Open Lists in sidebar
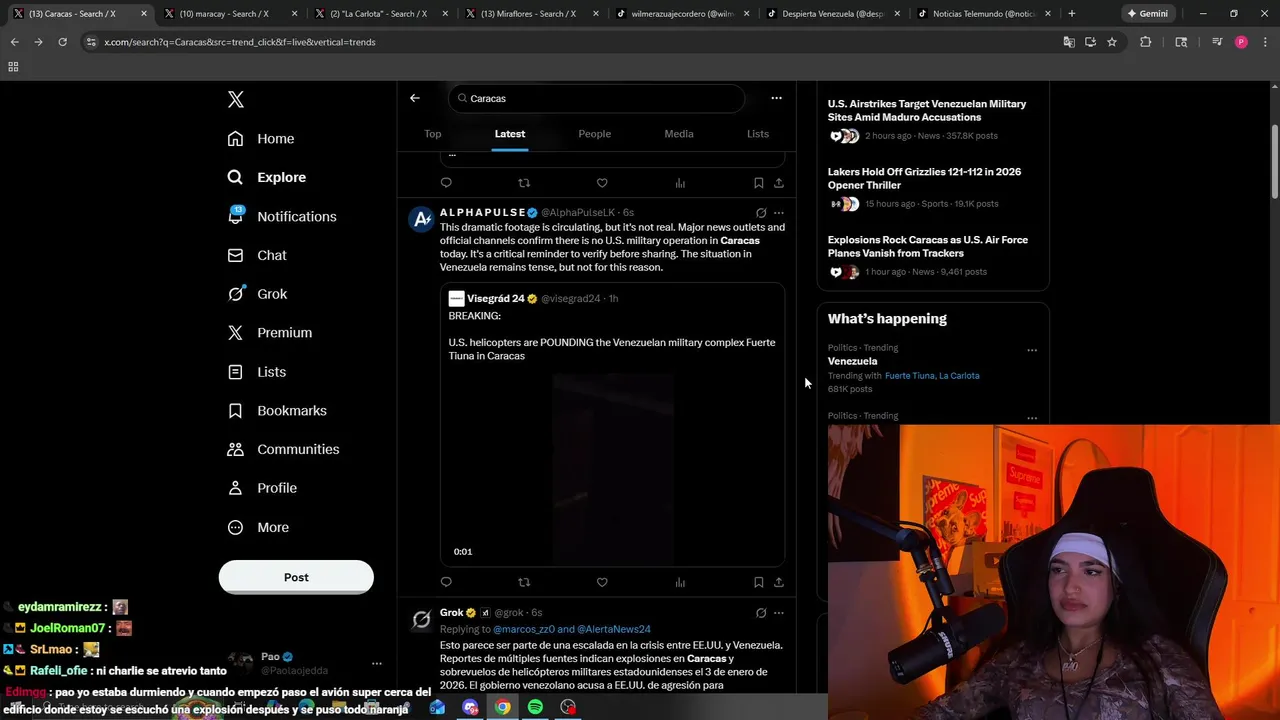The image size is (1280, 720). click(257, 372)
